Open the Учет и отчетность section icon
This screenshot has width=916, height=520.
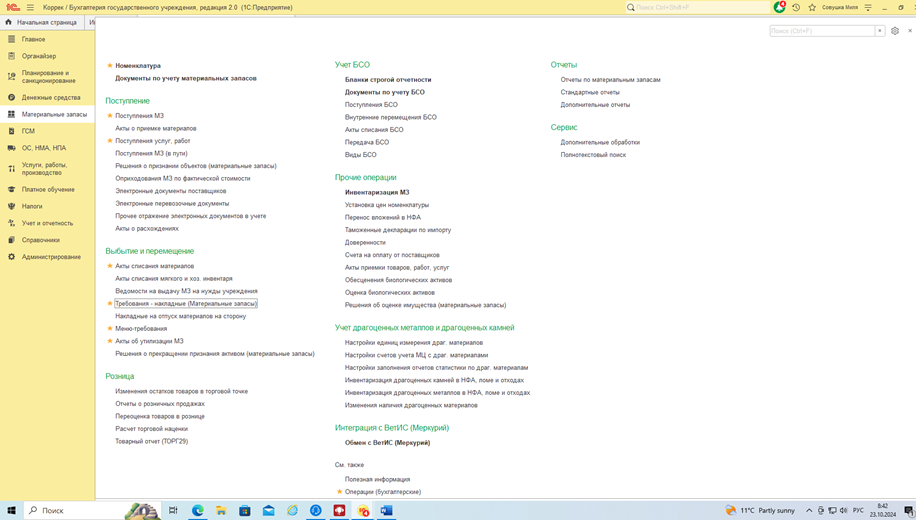[x=11, y=223]
